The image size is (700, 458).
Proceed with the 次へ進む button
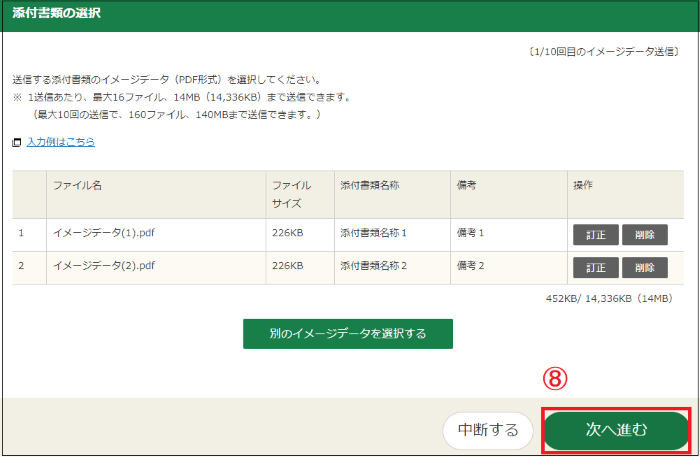pos(616,430)
